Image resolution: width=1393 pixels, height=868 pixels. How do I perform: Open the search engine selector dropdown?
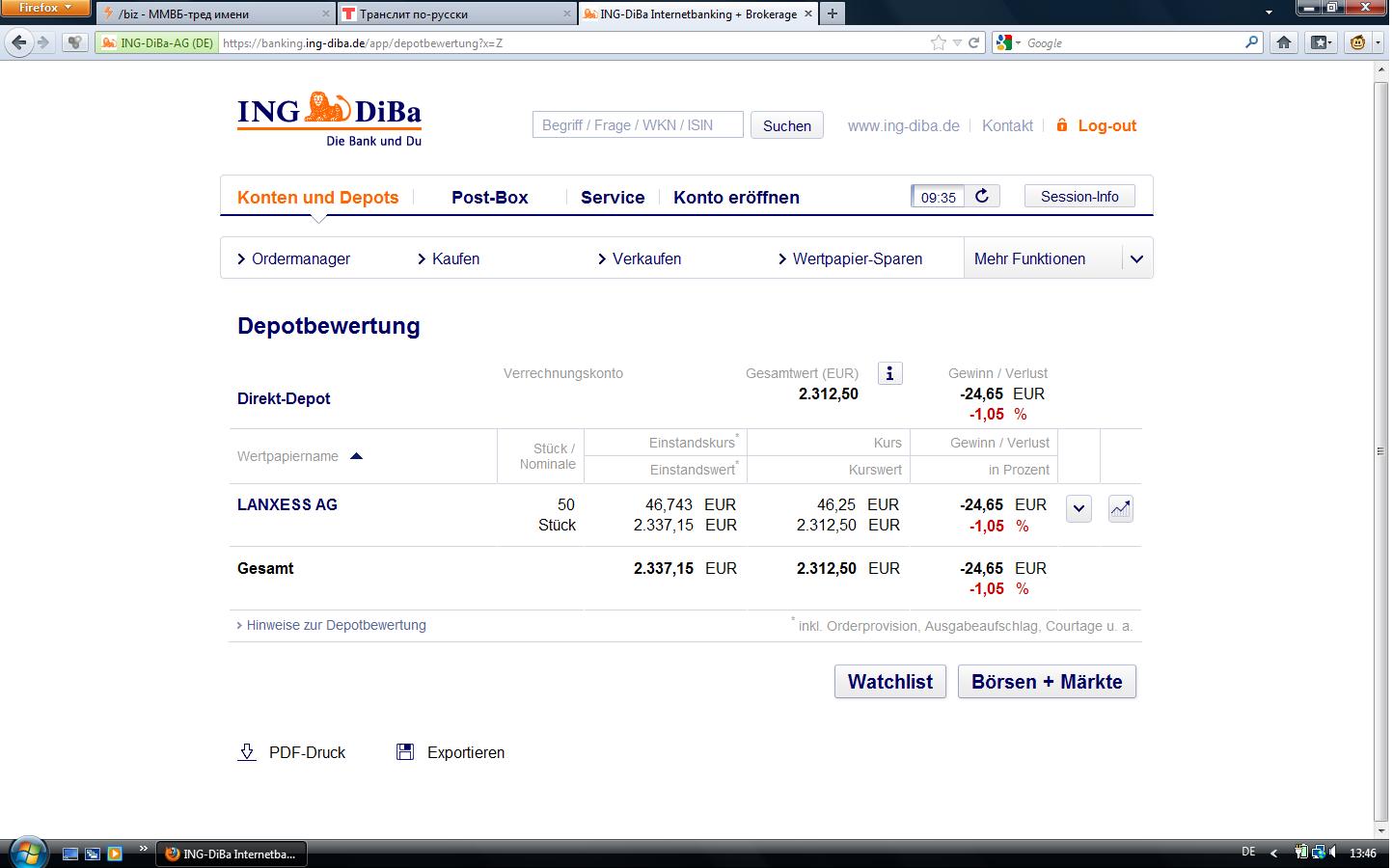click(1009, 42)
